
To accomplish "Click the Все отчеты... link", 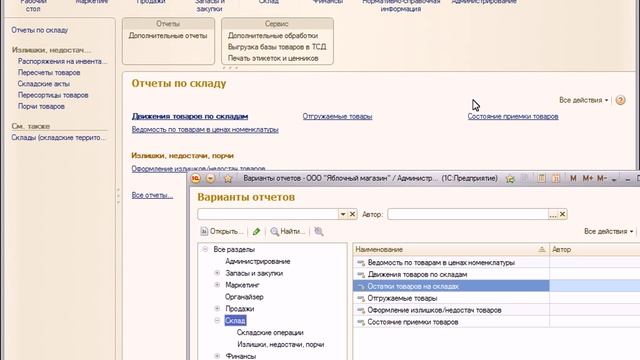I will click(152, 196).
